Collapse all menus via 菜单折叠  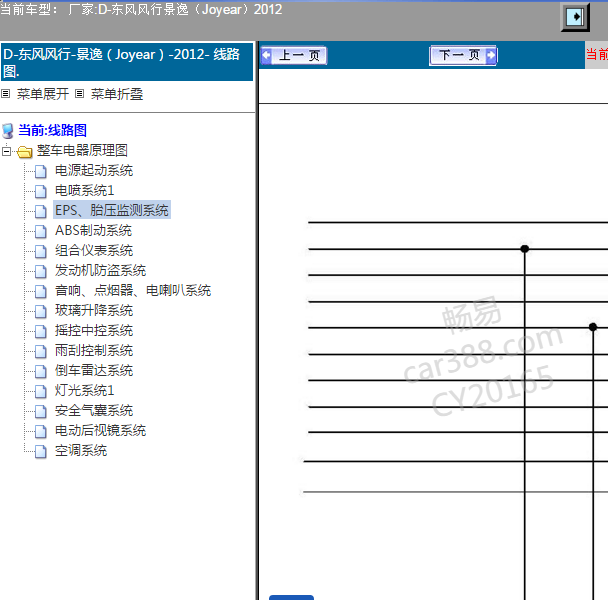117,94
